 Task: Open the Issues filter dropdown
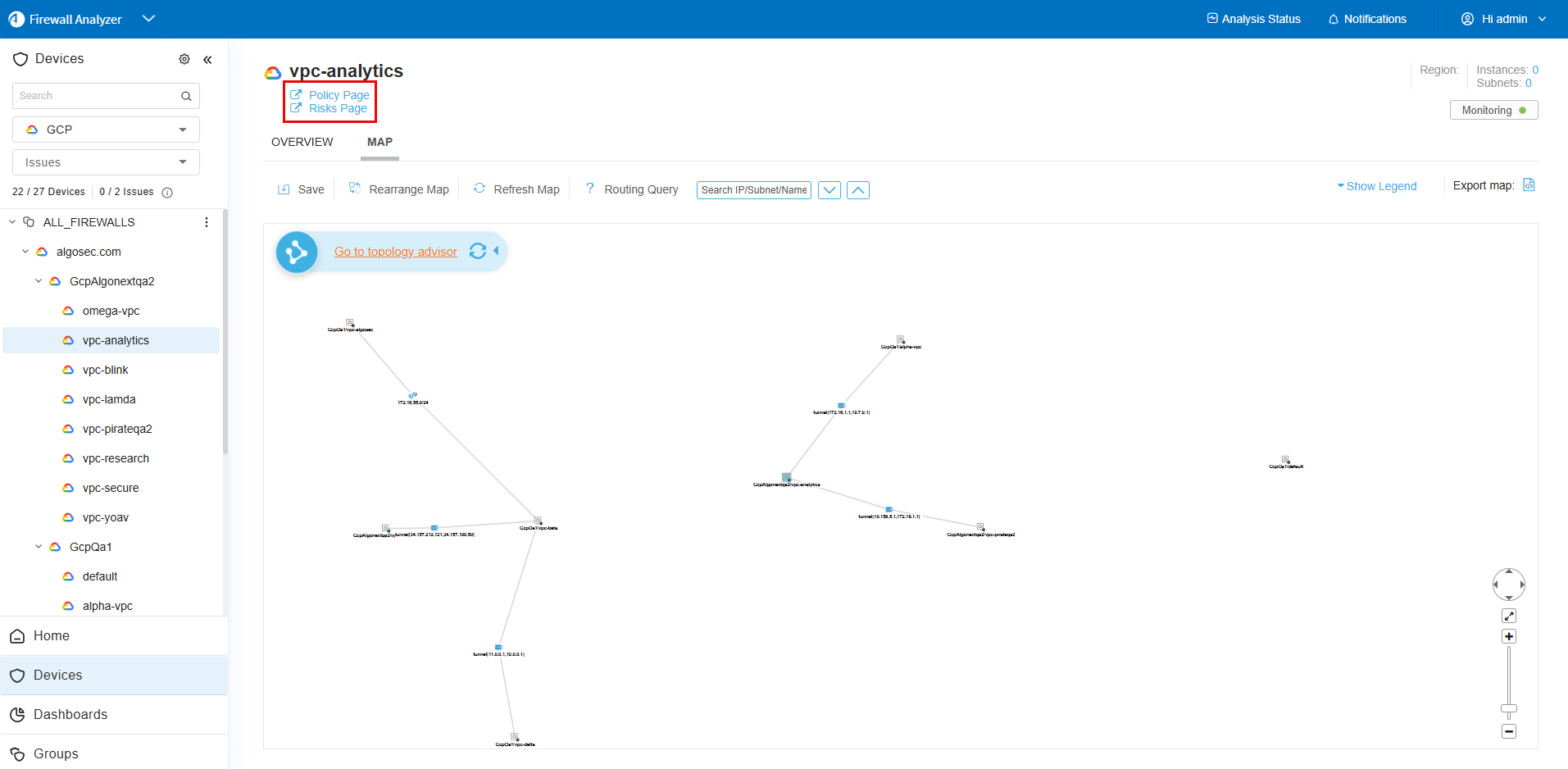coord(106,162)
